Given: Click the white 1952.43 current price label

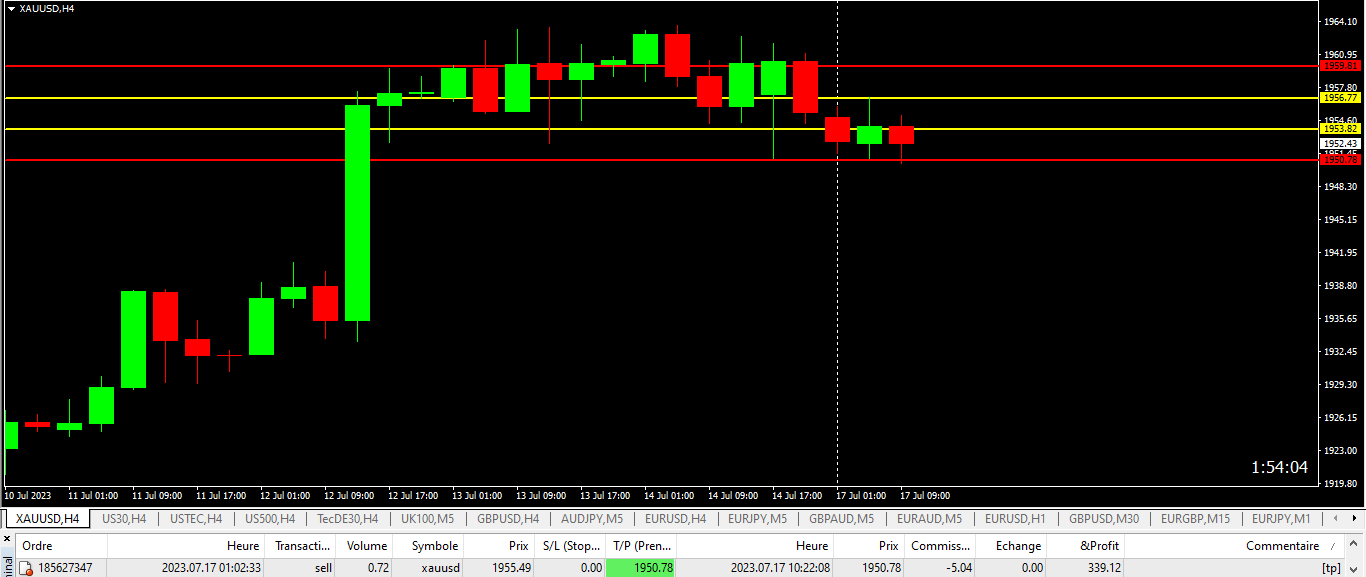Looking at the screenshot, I should [x=1340, y=144].
